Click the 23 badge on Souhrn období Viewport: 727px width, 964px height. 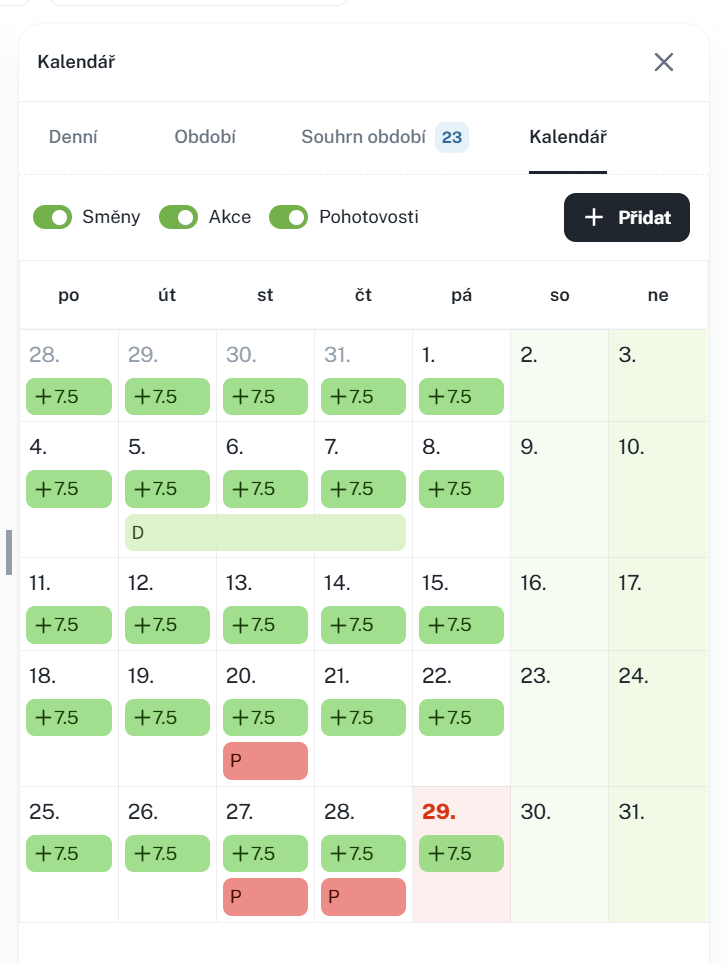tap(452, 137)
